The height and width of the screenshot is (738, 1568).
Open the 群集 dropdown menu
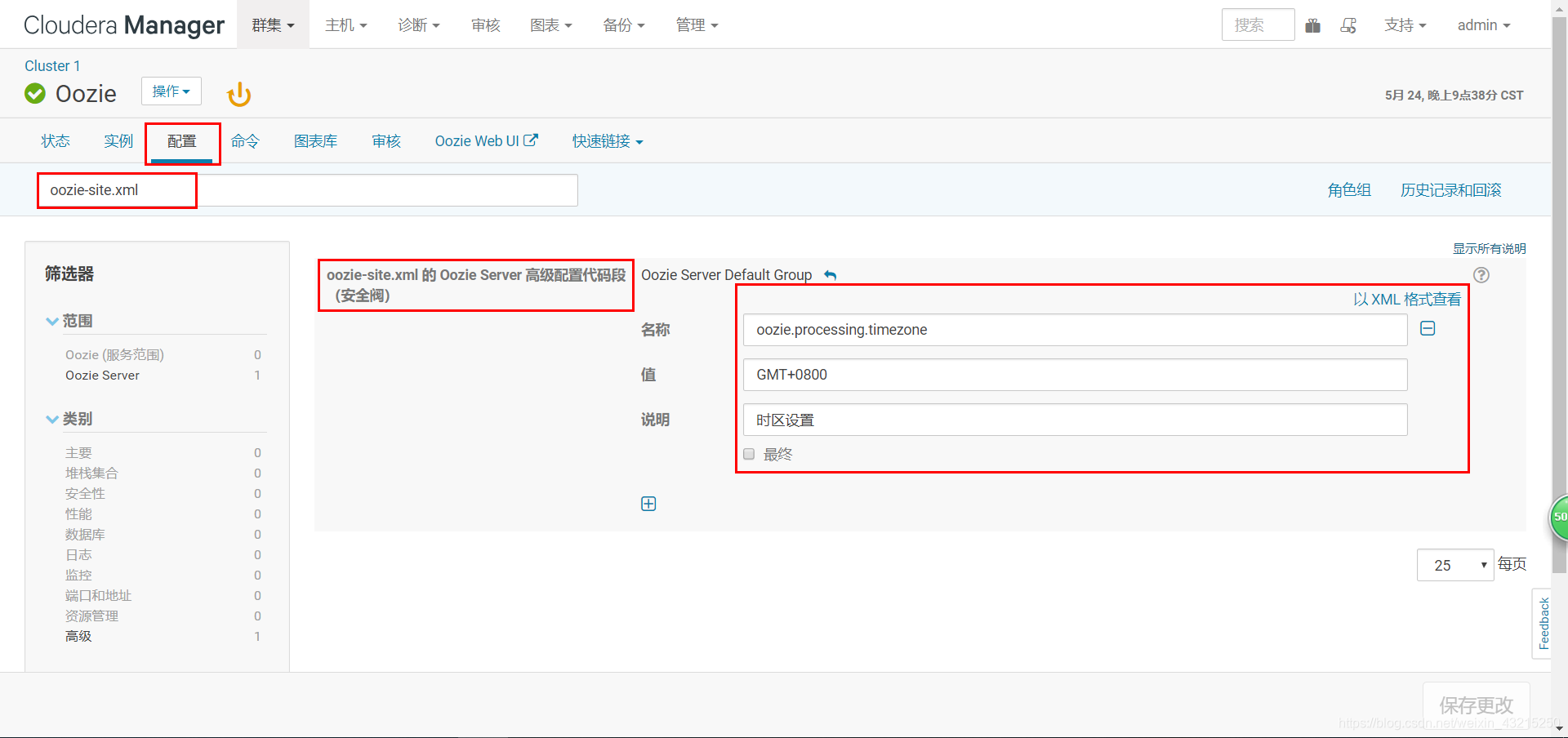tap(273, 25)
